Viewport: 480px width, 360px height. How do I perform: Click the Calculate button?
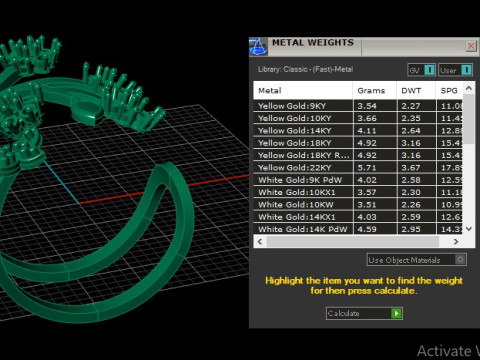[x=364, y=313]
